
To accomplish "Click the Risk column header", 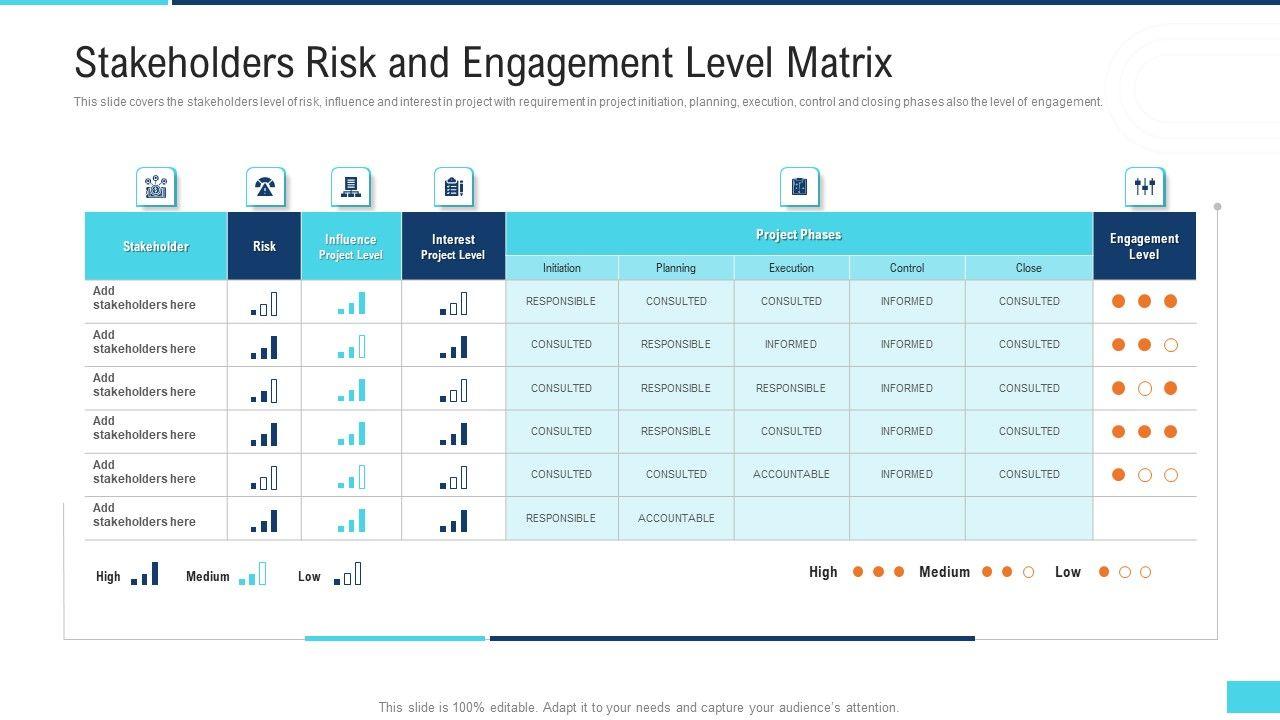I will pos(264,246).
